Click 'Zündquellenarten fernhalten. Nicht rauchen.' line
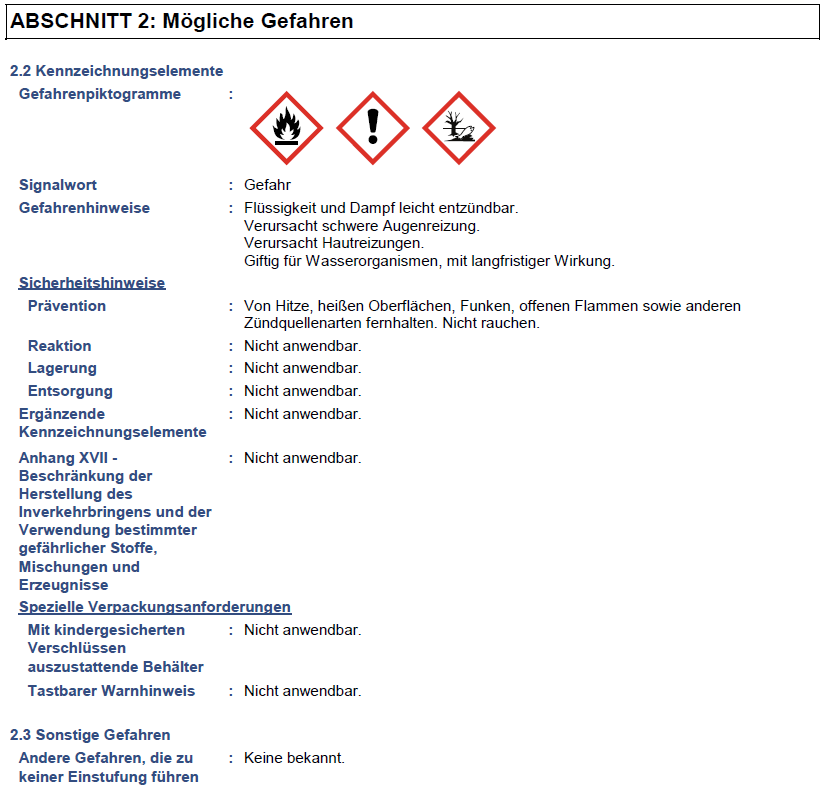826x787 pixels. [x=391, y=323]
